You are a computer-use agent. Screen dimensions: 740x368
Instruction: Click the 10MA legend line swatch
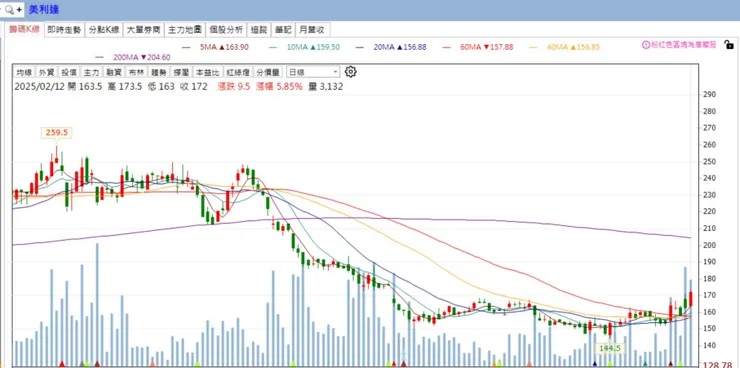click(272, 47)
